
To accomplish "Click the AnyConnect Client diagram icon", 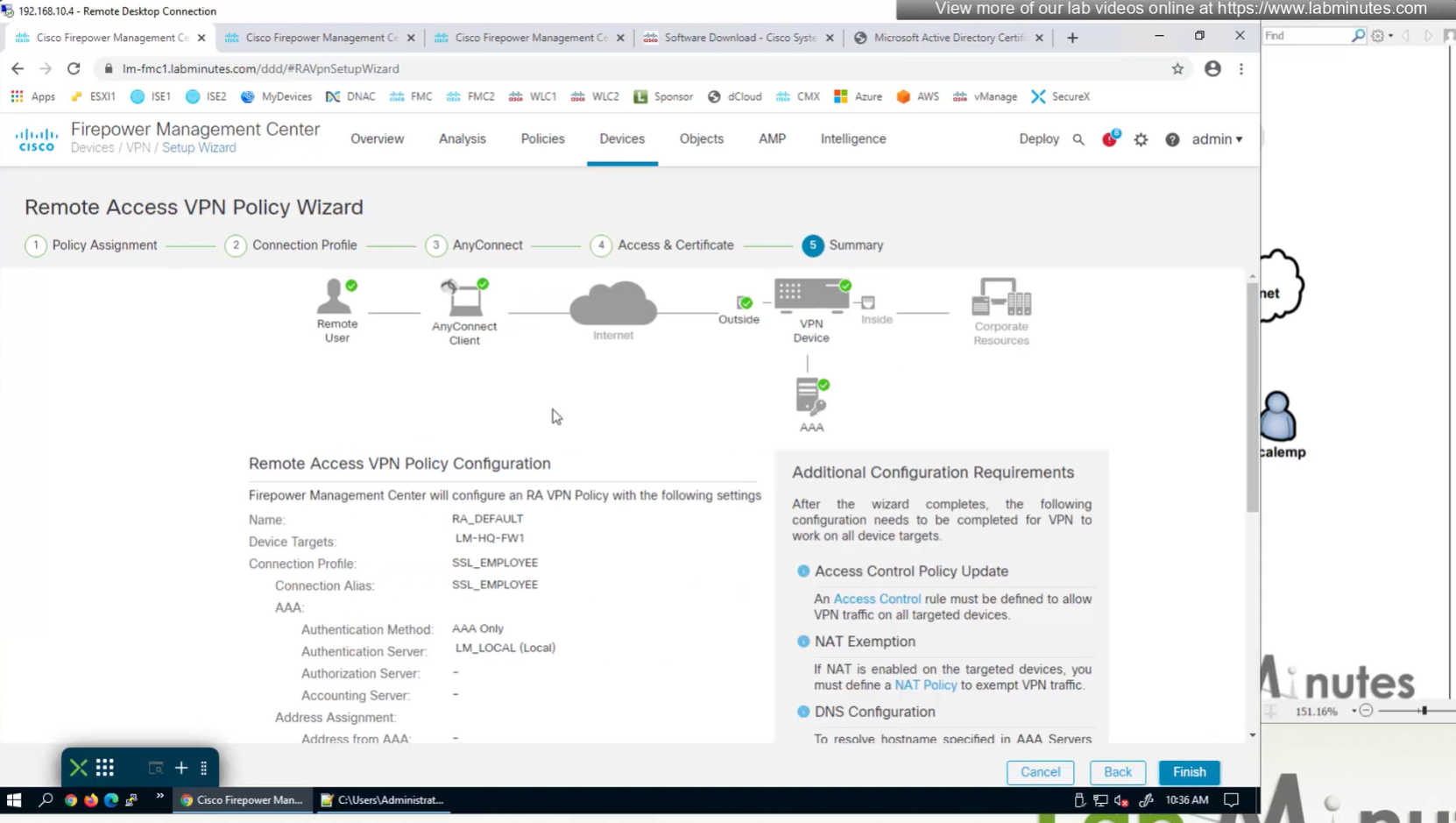I will [464, 299].
